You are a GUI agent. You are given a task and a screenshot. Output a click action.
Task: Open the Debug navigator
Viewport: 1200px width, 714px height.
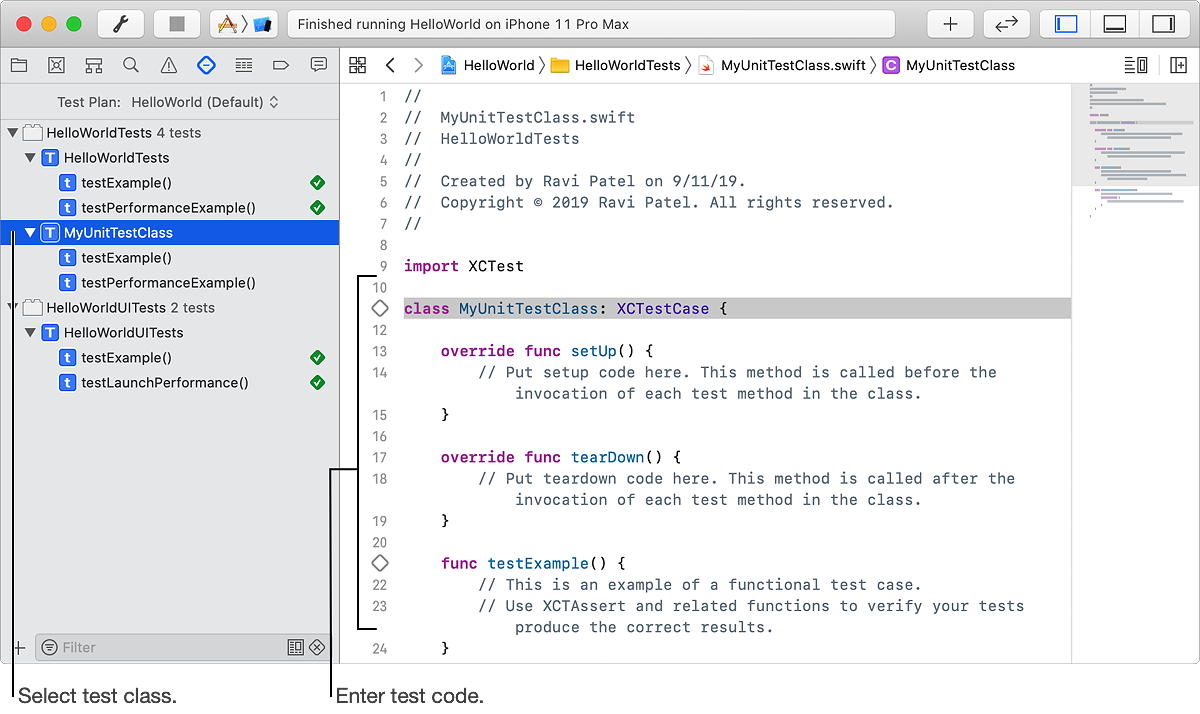coord(244,65)
